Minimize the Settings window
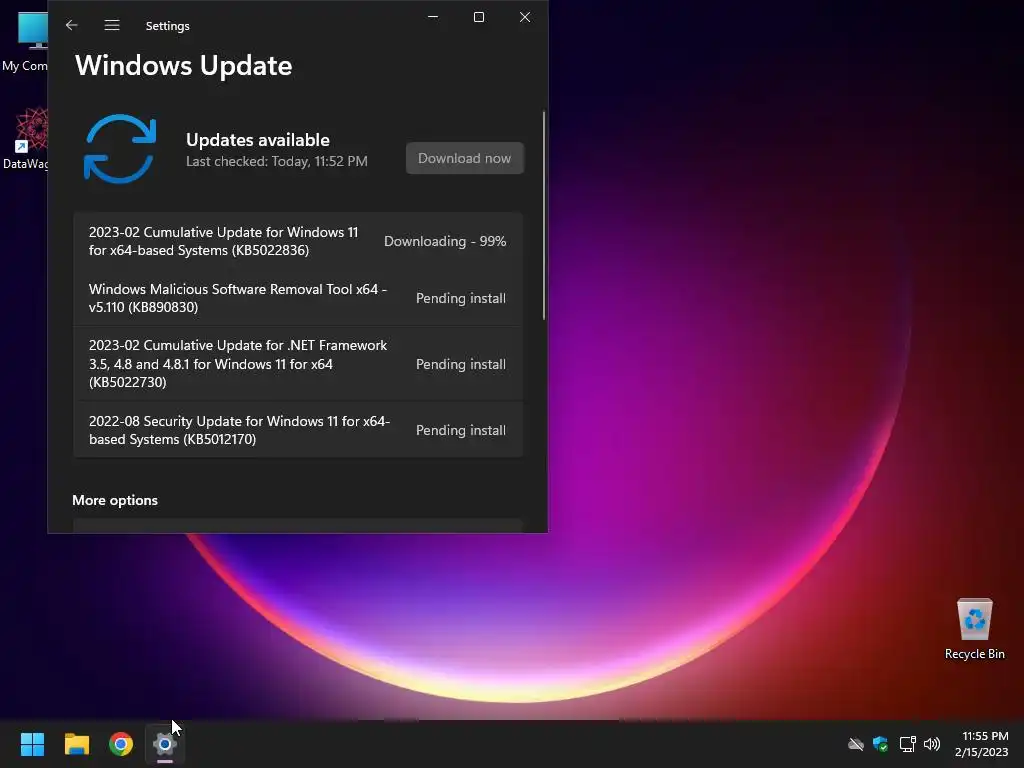The height and width of the screenshot is (768, 1024). [433, 17]
